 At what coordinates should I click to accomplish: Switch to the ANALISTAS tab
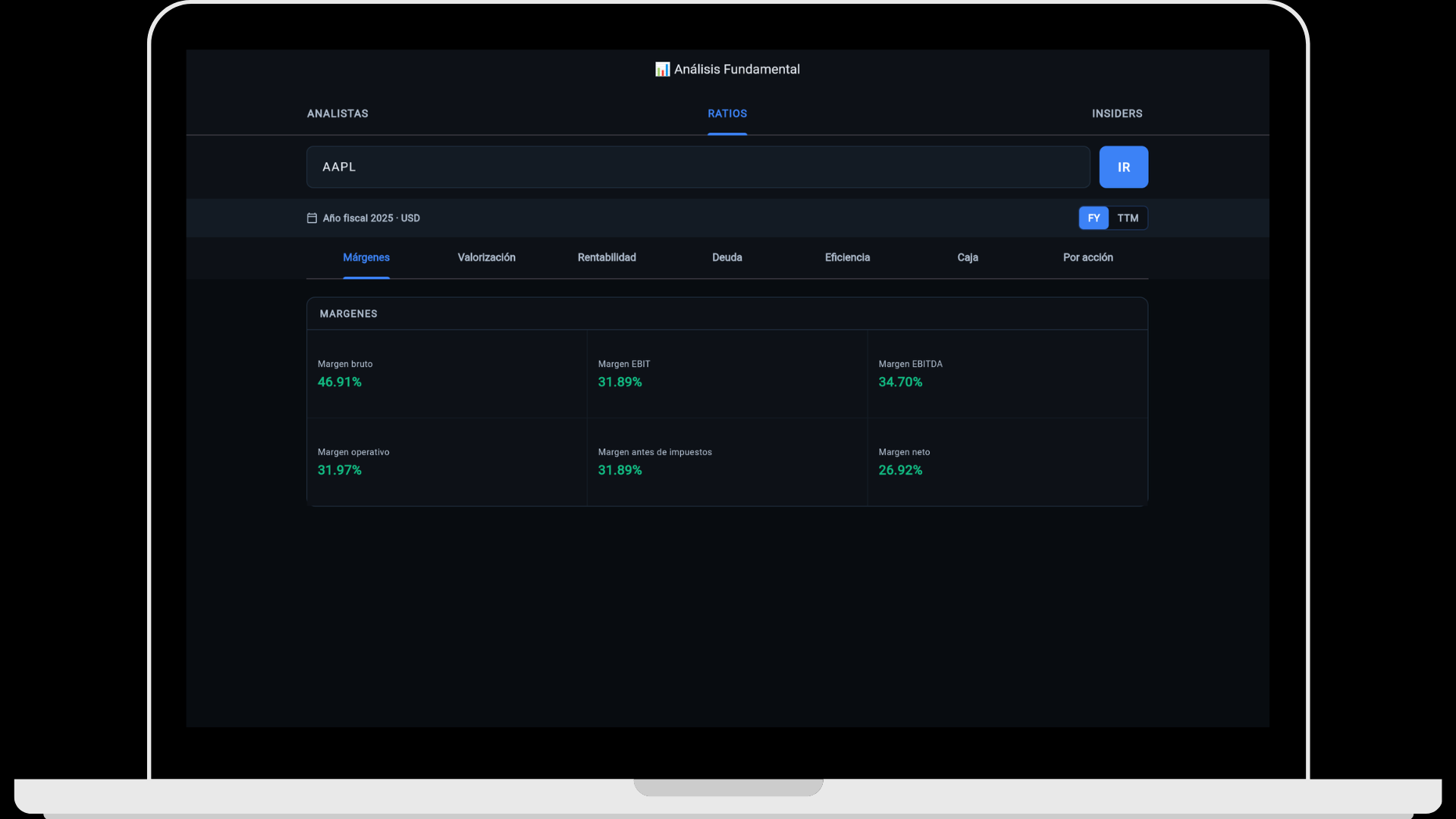click(x=337, y=114)
